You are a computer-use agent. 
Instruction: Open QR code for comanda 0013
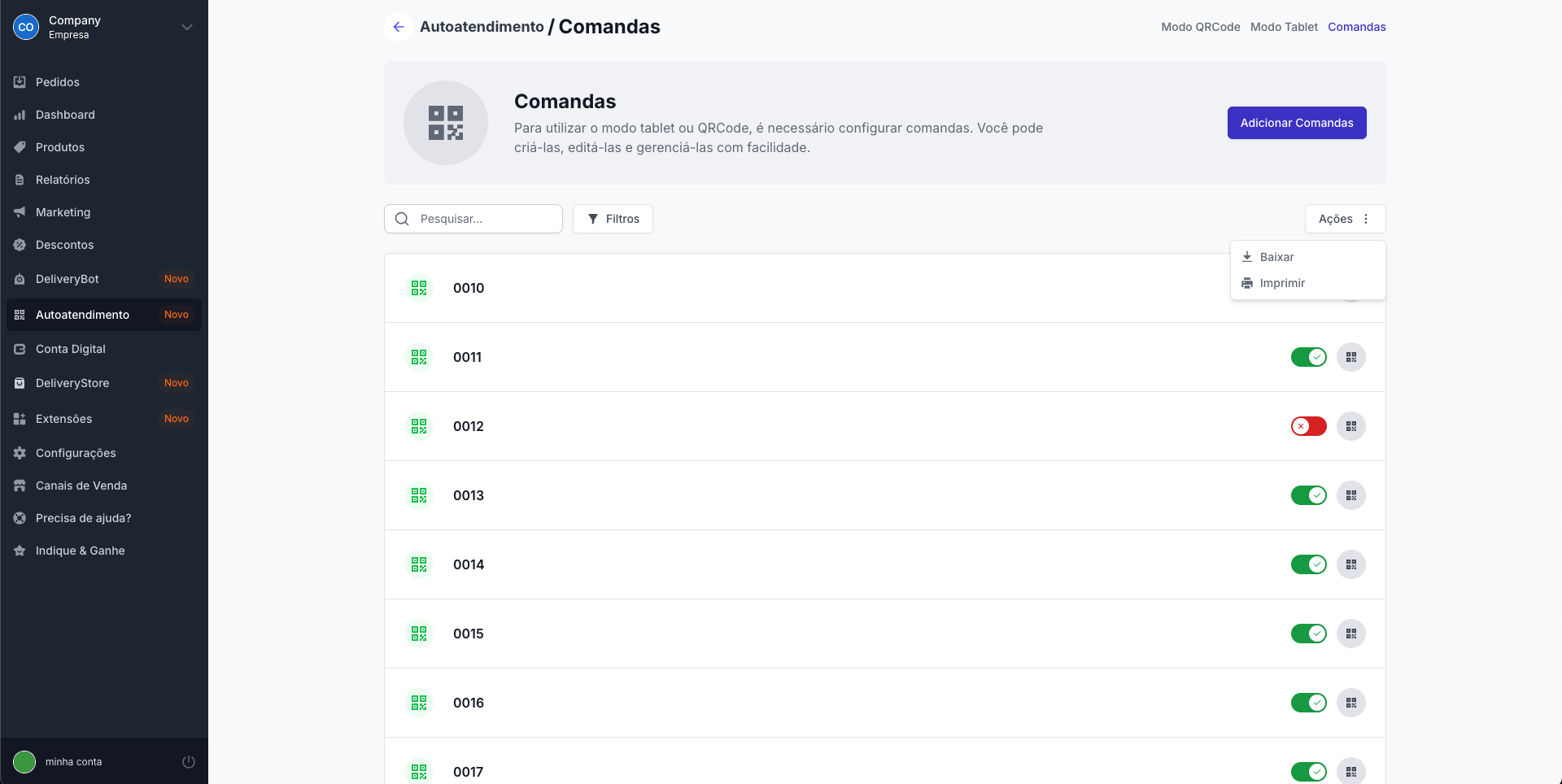1350,495
